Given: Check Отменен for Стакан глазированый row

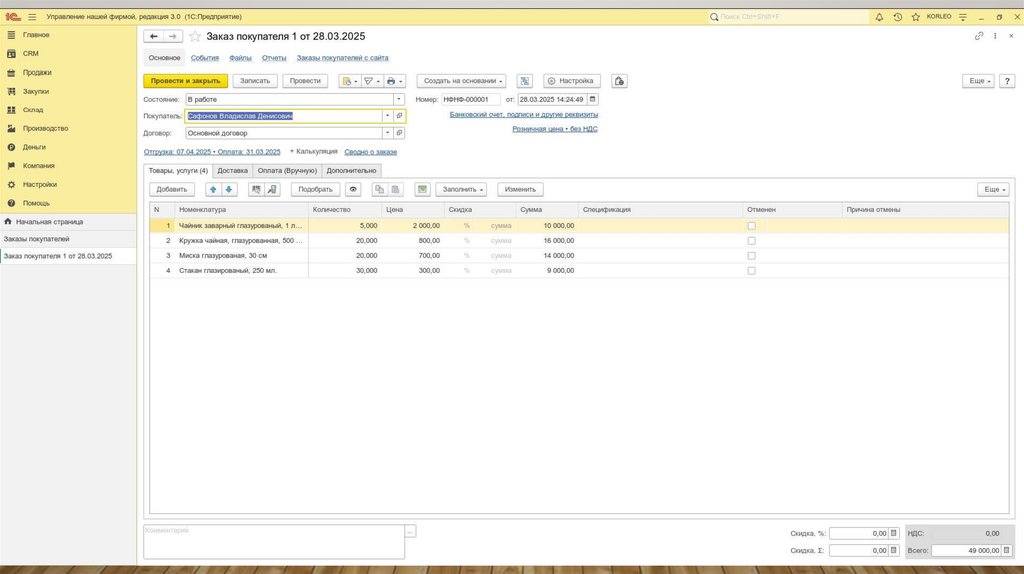Looking at the screenshot, I should tap(751, 270).
